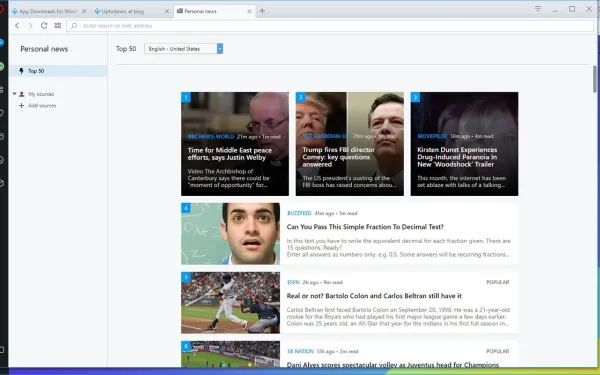Click the page's vertical scrollbar thumb

(x=595, y=79)
